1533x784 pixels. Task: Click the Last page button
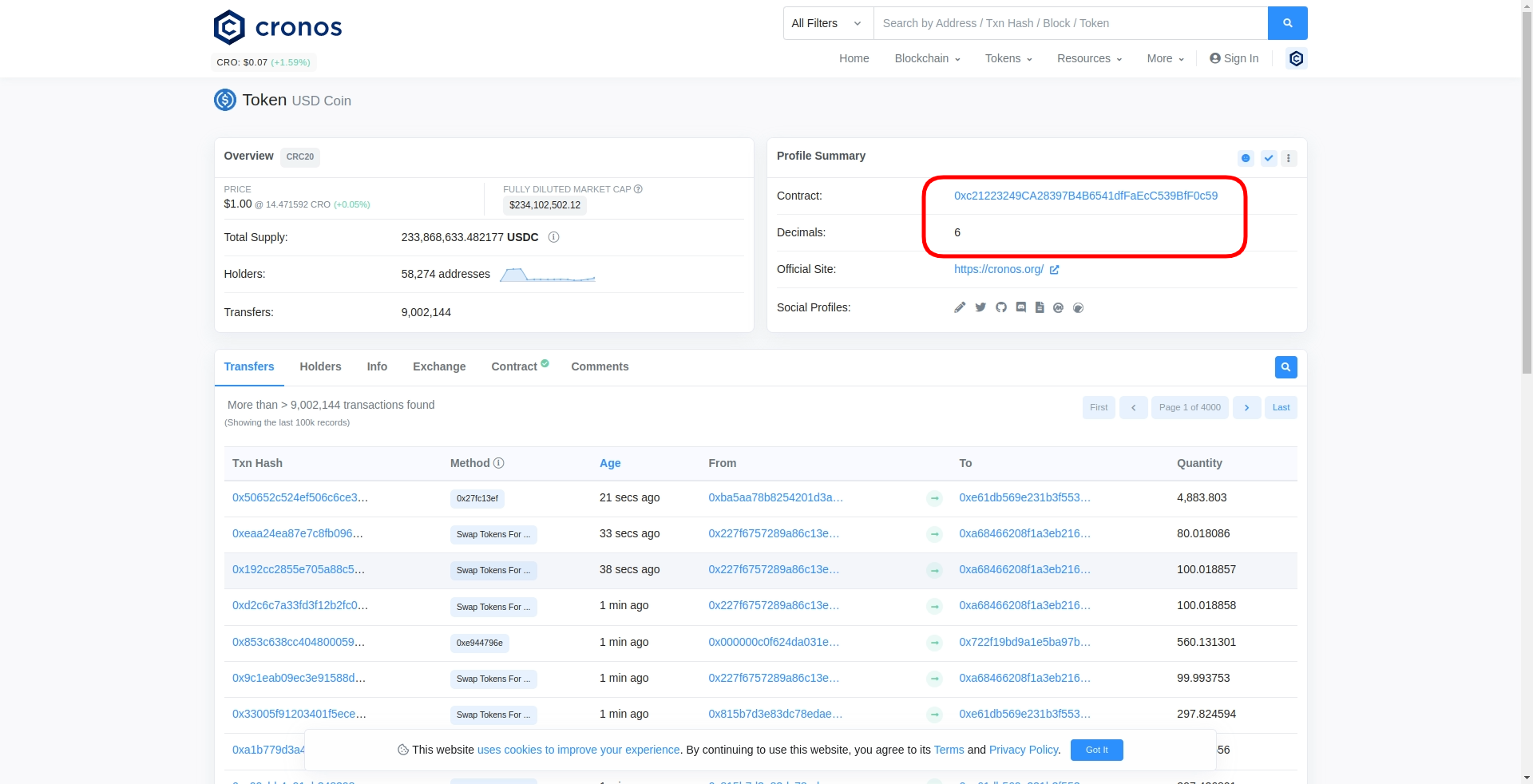[1281, 407]
